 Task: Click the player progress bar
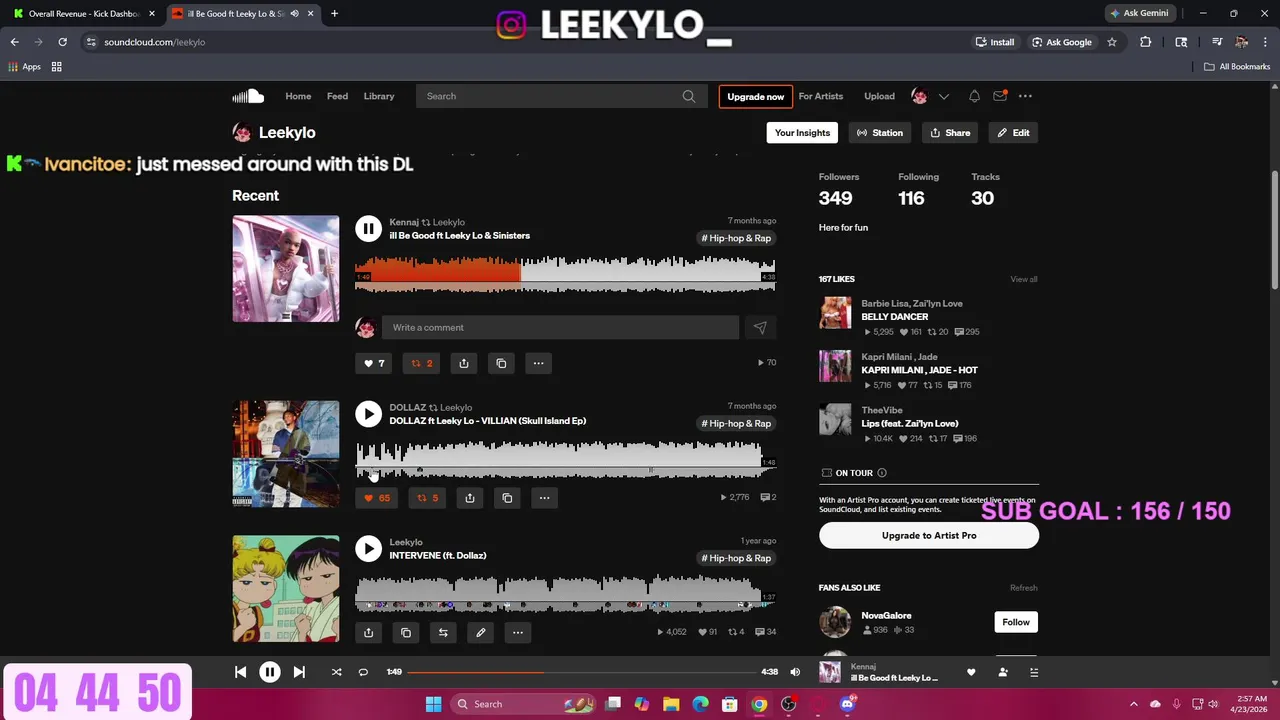click(581, 672)
